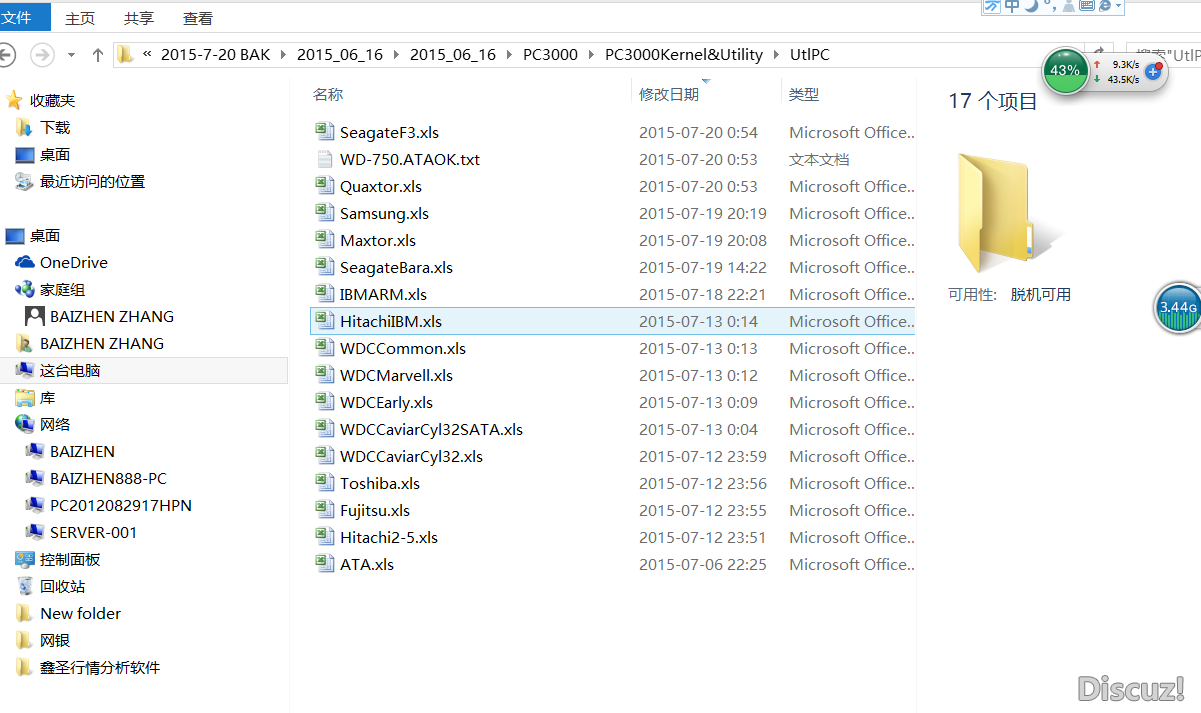Image resolution: width=1201 pixels, height=713 pixels.
Task: Expand the arrow after 2015-7-20 BAK breadcrumb
Action: pyautogui.click(x=283, y=55)
